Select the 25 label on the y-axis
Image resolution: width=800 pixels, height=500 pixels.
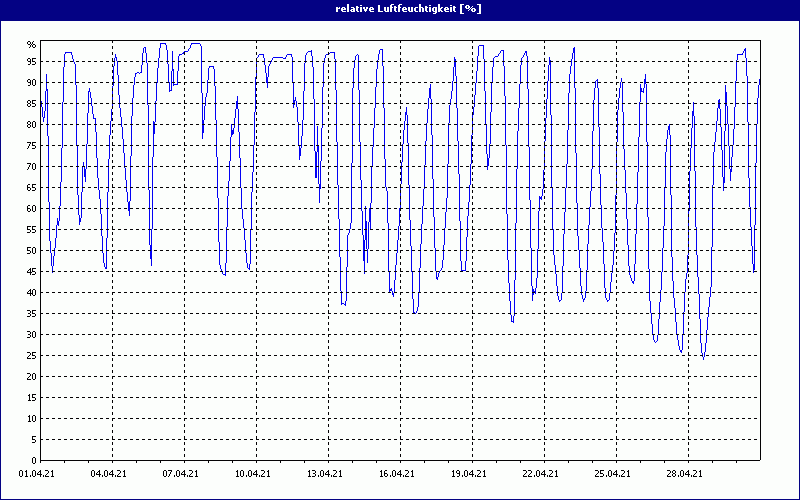[31, 356]
